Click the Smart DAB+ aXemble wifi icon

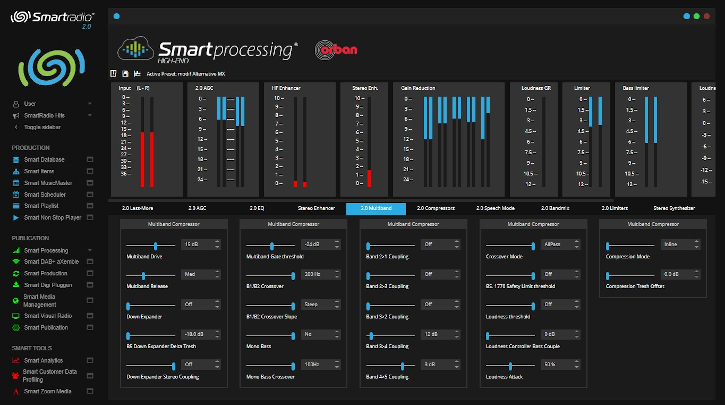click(x=16, y=262)
